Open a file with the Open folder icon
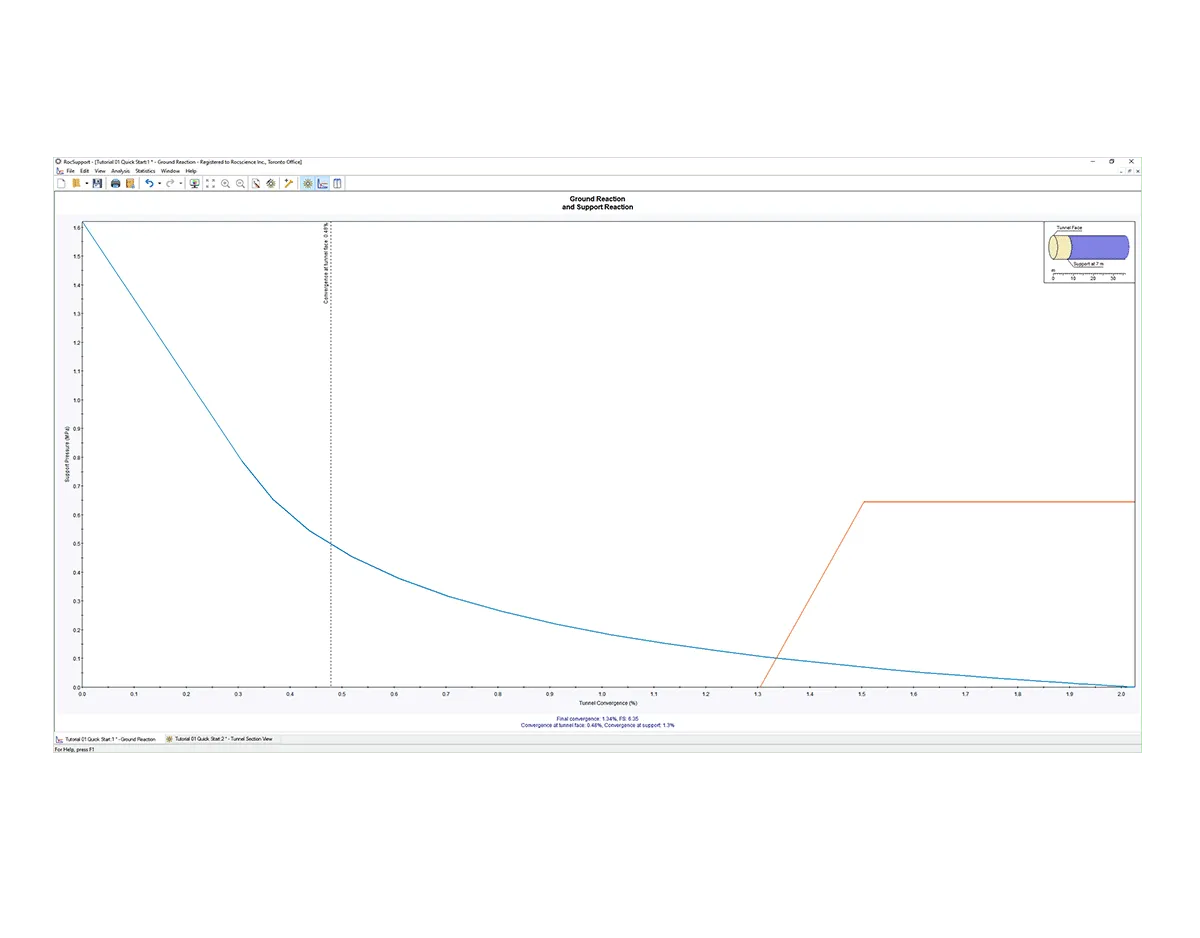 tap(75, 184)
